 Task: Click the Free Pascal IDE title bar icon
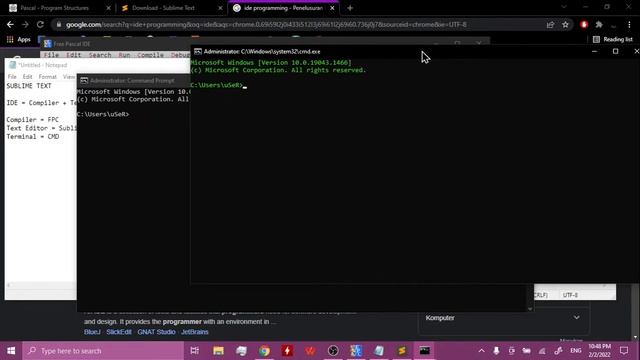point(47,44)
